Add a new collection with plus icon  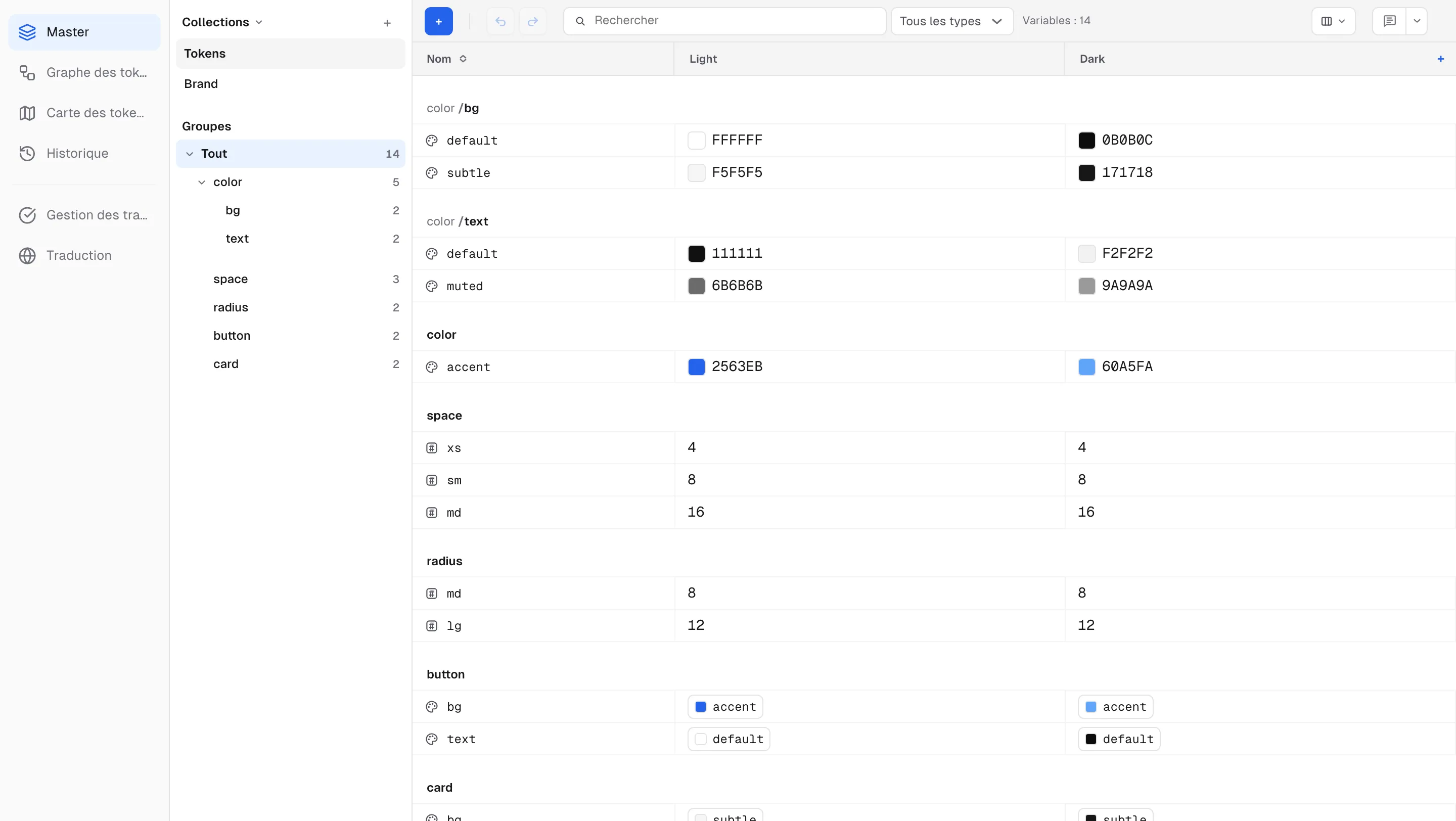387,23
